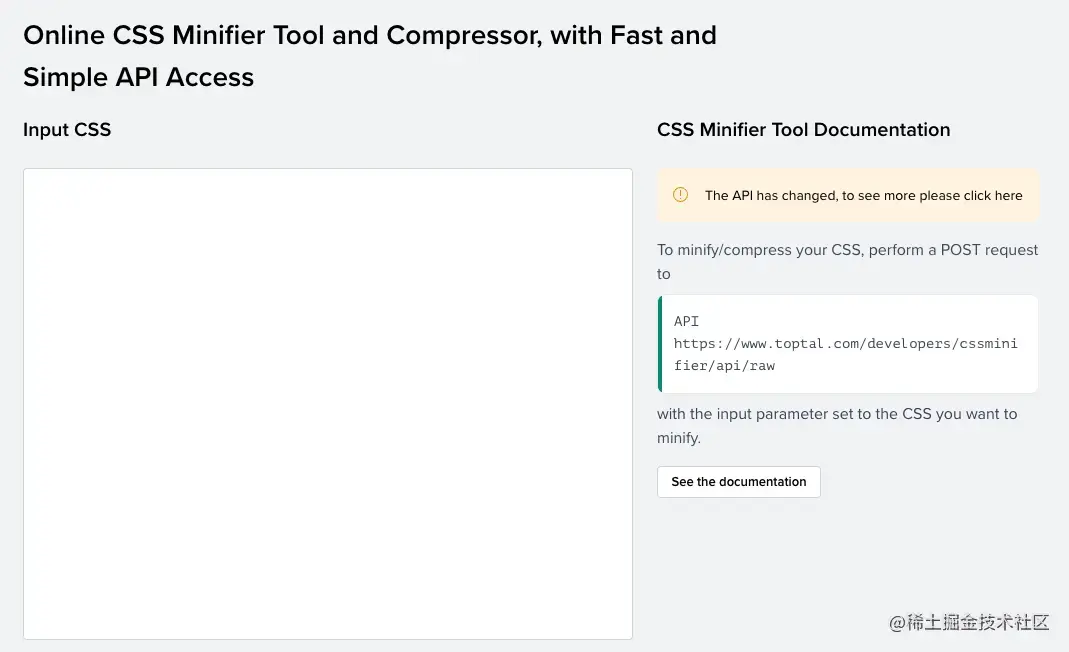Viewport: 1069px width, 652px height.
Task: Click the toptal.com API URL line
Action: tap(845, 344)
